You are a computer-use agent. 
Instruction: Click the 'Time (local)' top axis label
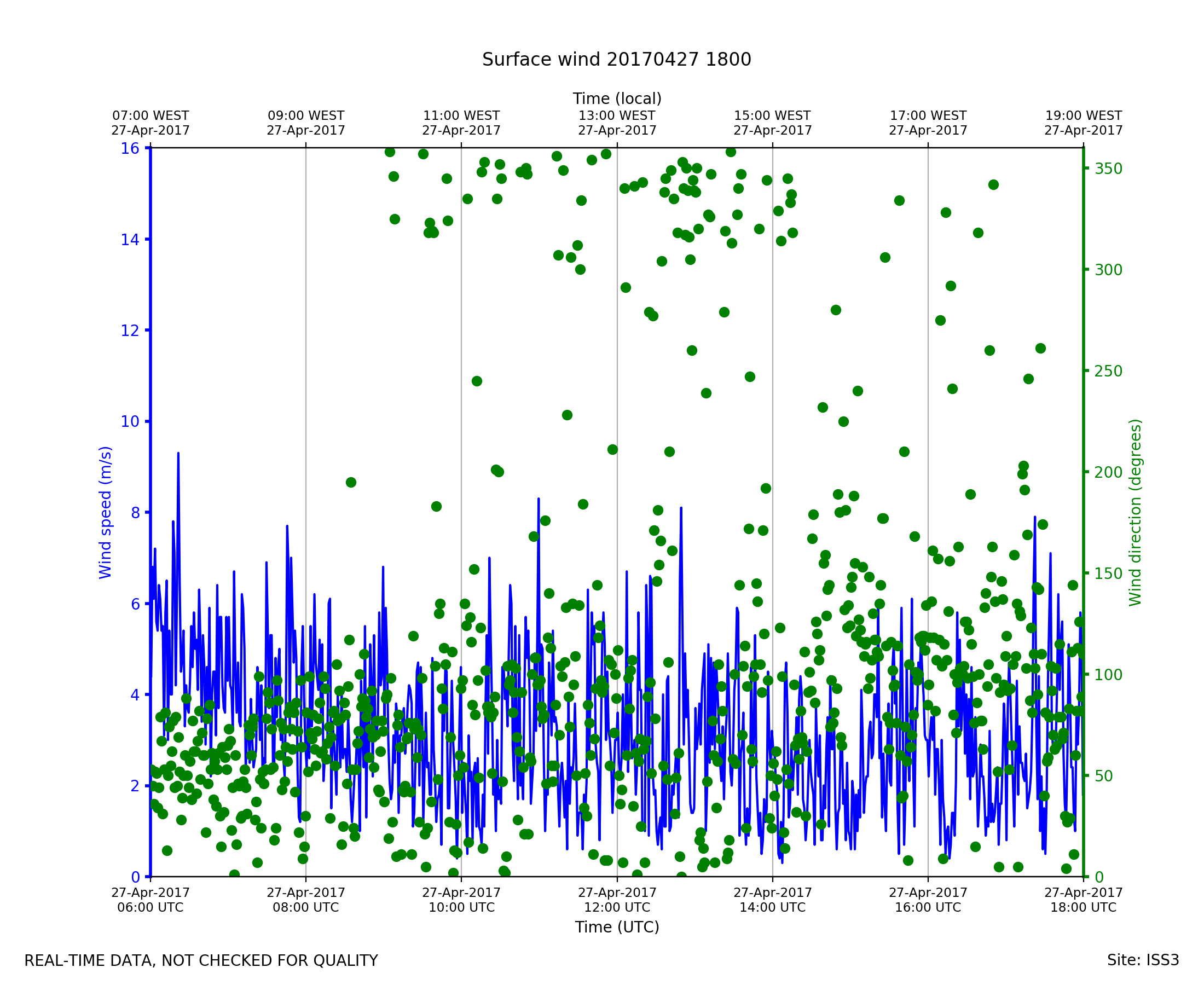click(617, 99)
